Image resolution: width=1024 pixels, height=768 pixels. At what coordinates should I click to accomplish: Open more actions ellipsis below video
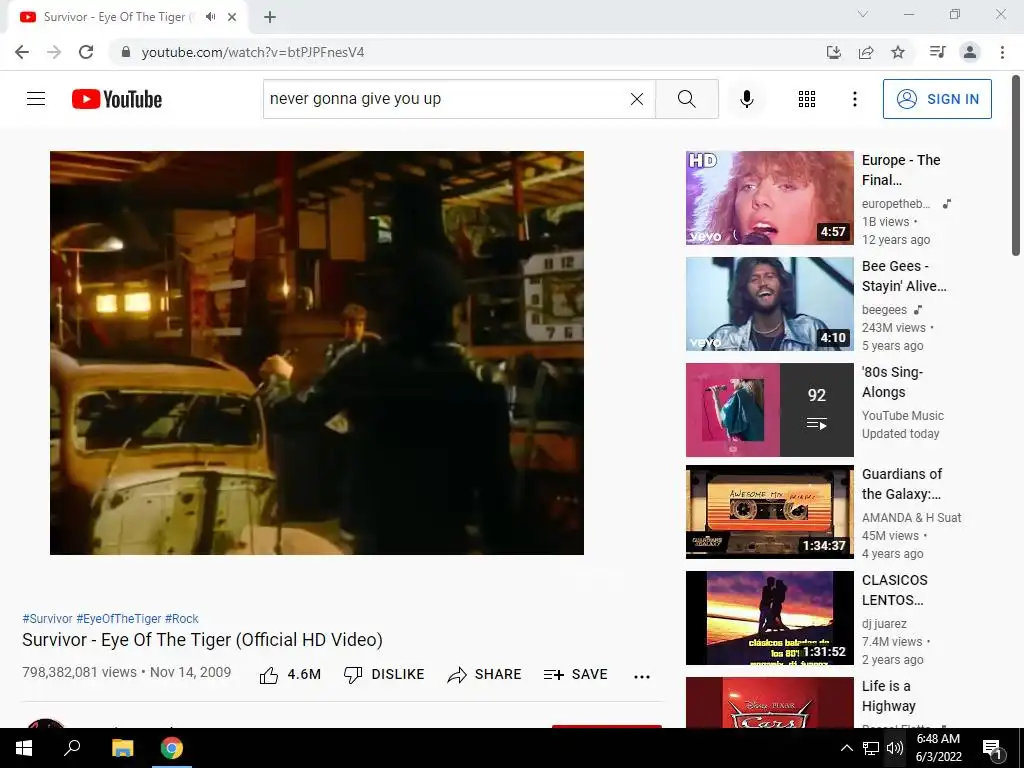pyautogui.click(x=642, y=677)
